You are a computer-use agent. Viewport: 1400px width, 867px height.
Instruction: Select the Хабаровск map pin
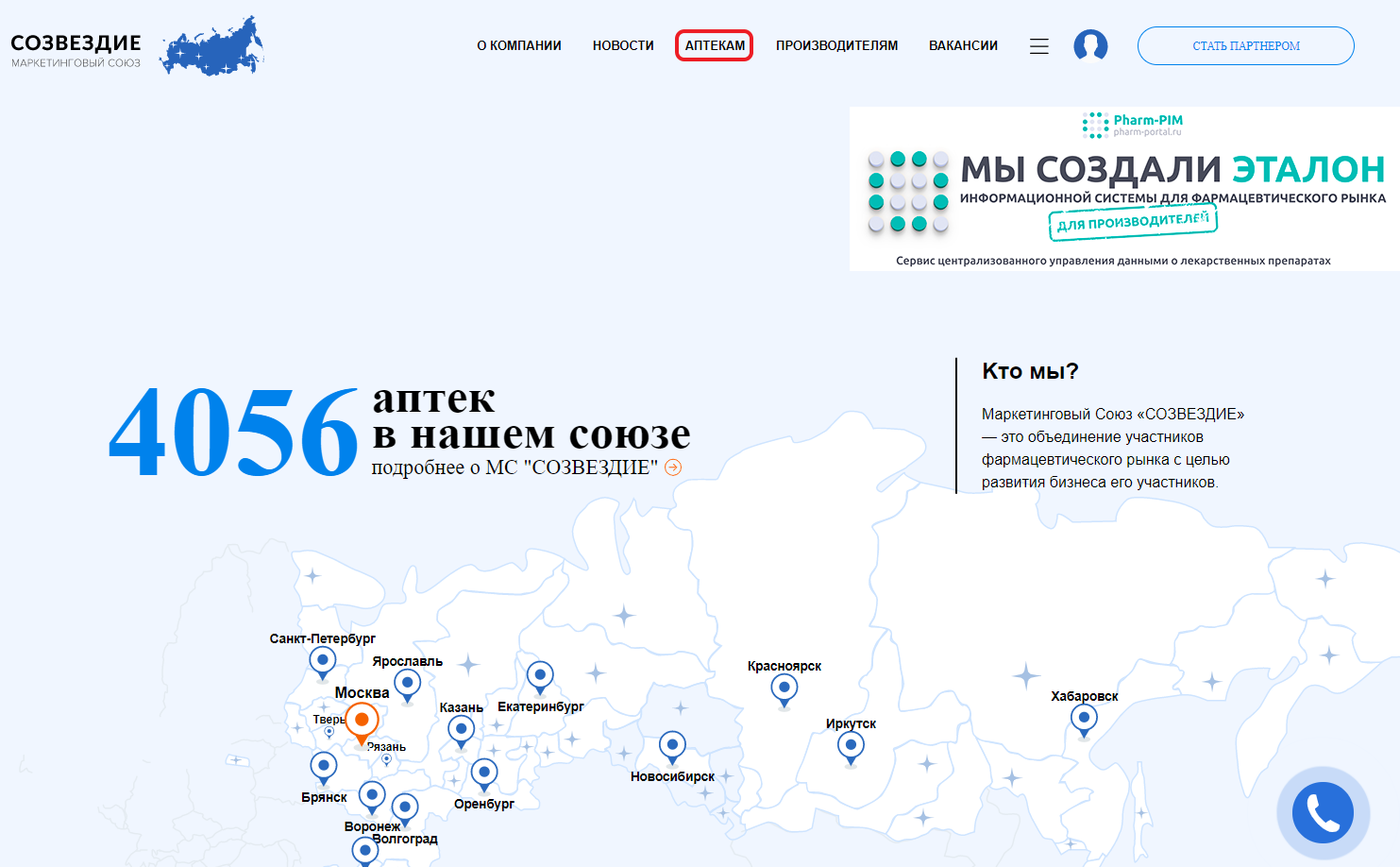point(1084,722)
